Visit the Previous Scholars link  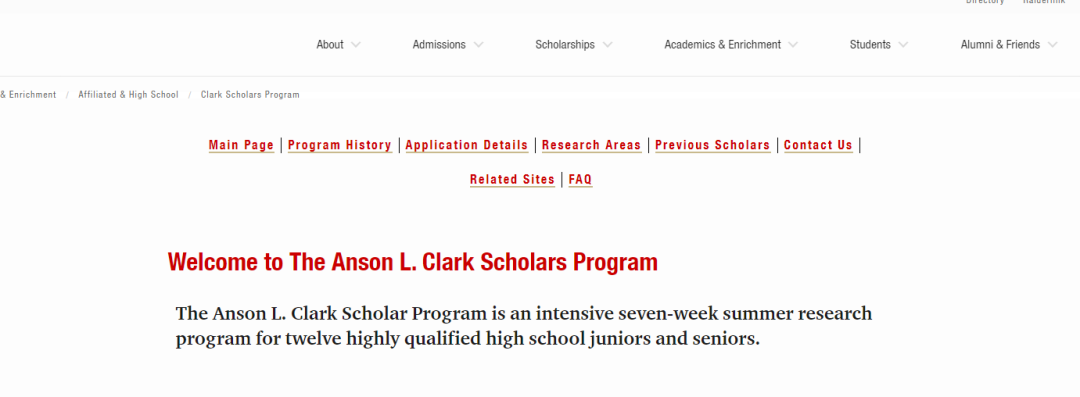(x=712, y=145)
